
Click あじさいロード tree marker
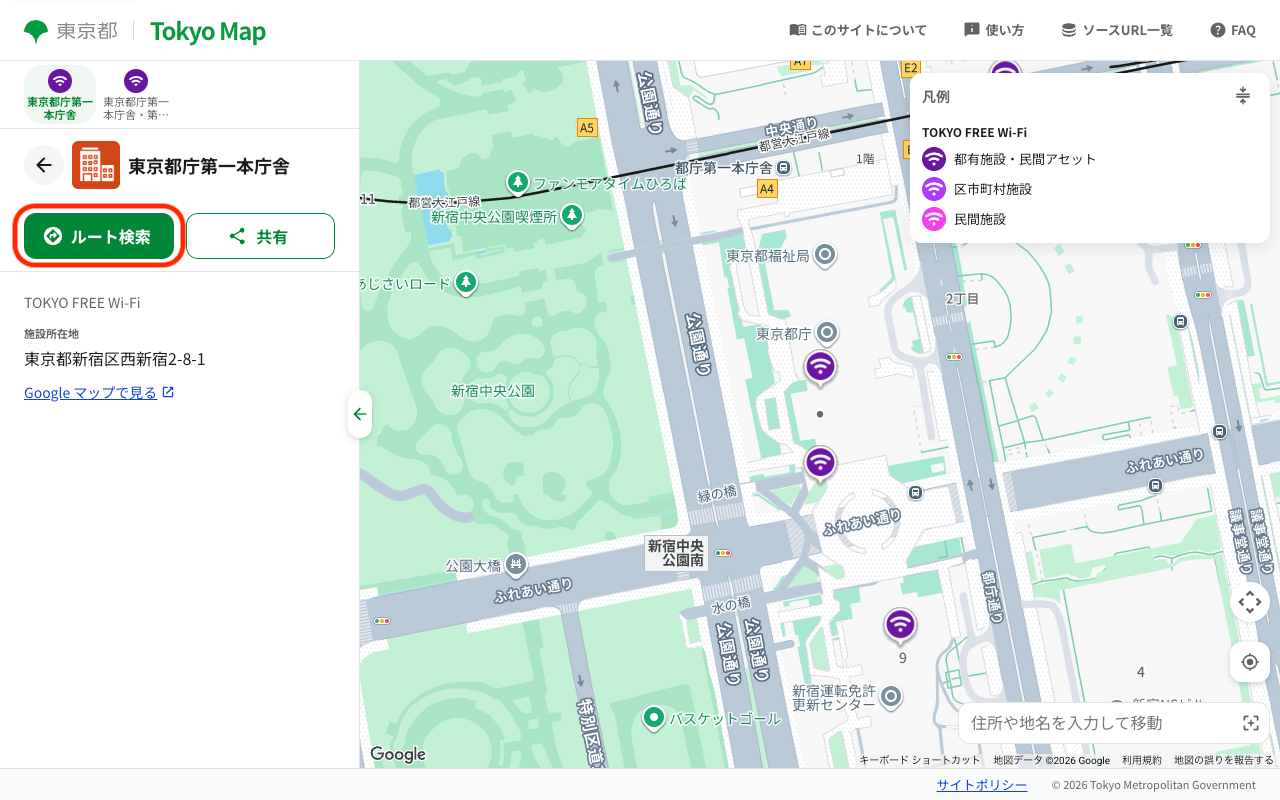[465, 283]
